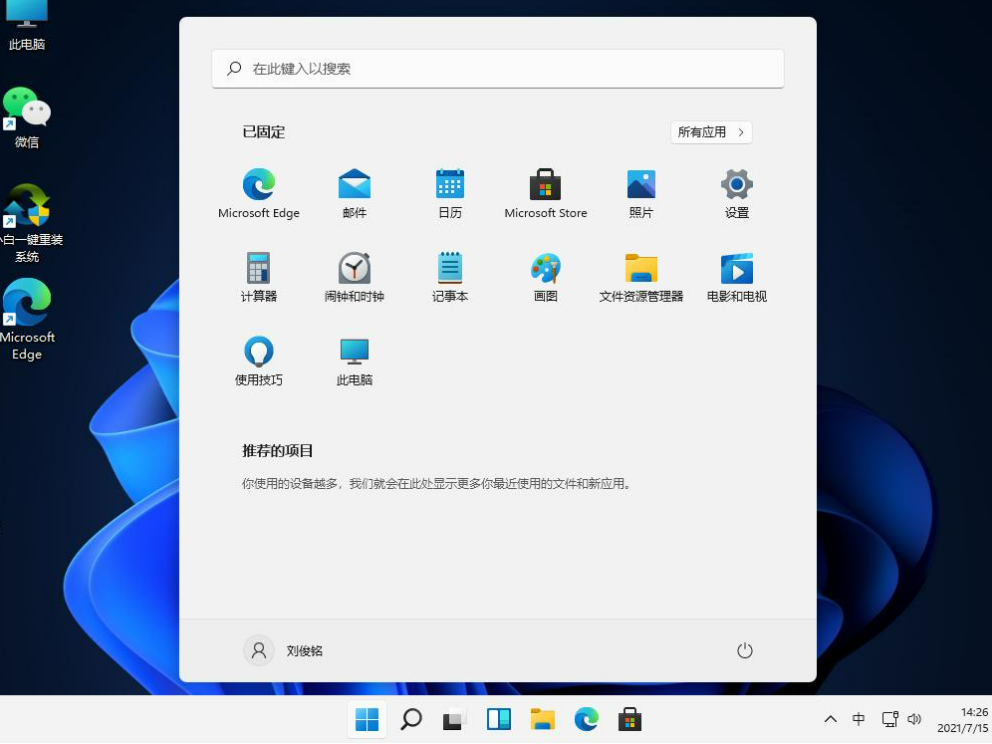Open Notepad (记事本) app
The image size is (992, 744).
point(450,269)
